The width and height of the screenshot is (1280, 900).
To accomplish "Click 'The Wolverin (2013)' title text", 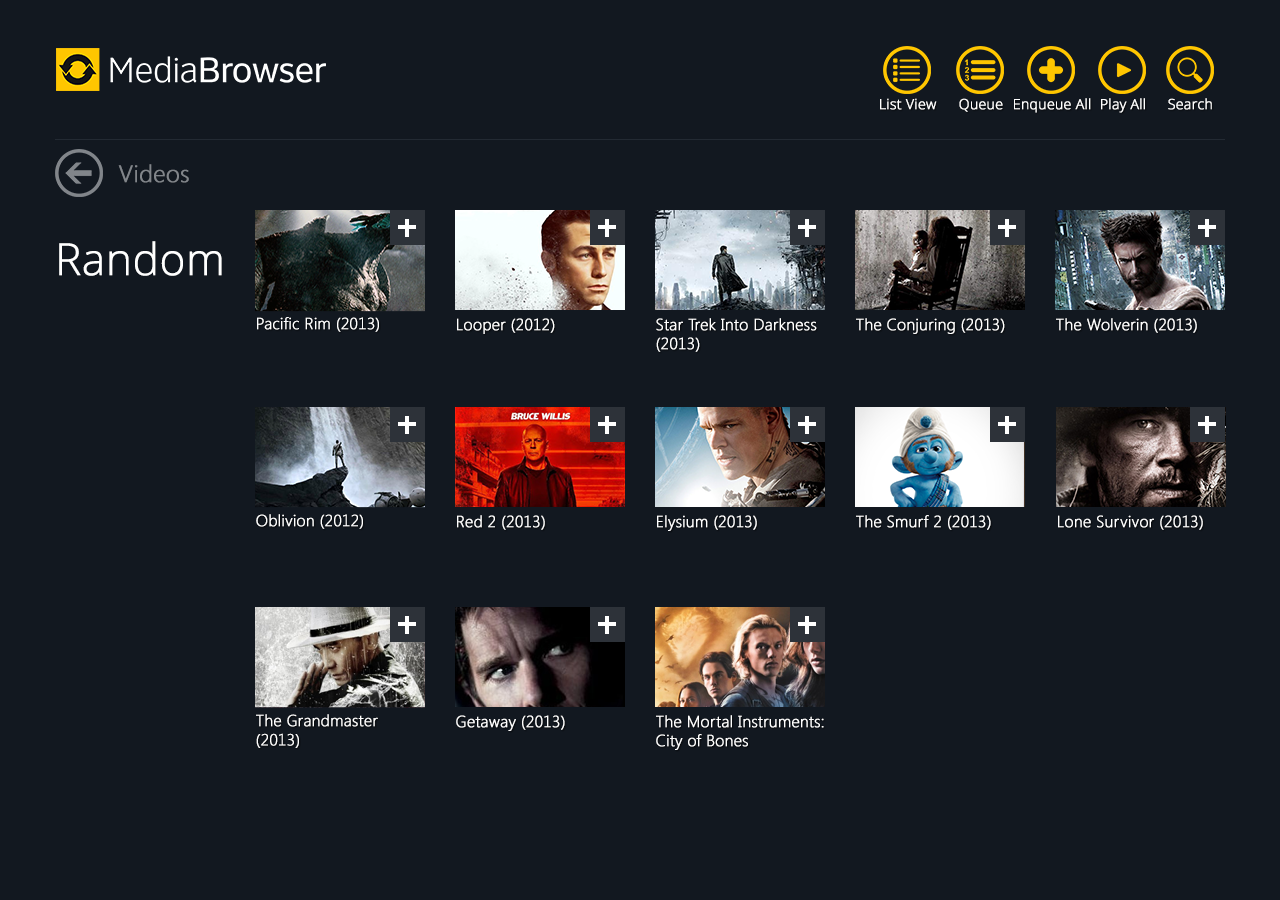I will point(1126,325).
